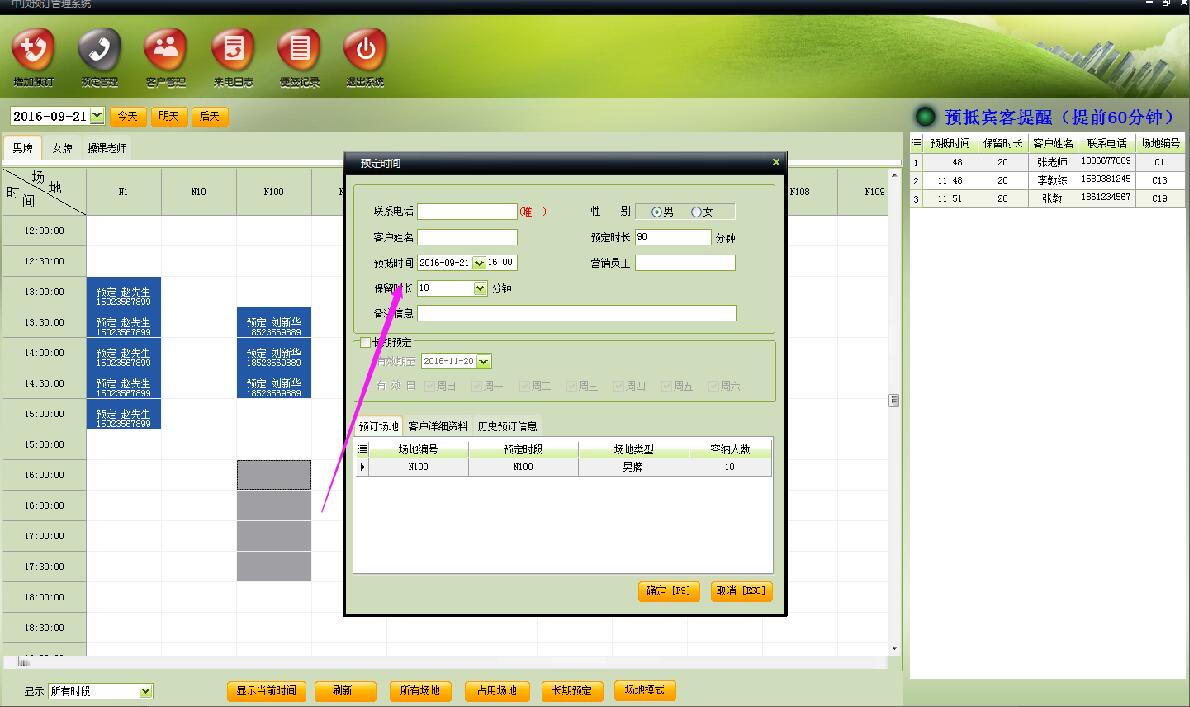Click the 联系电话 phone number input field

point(467,212)
